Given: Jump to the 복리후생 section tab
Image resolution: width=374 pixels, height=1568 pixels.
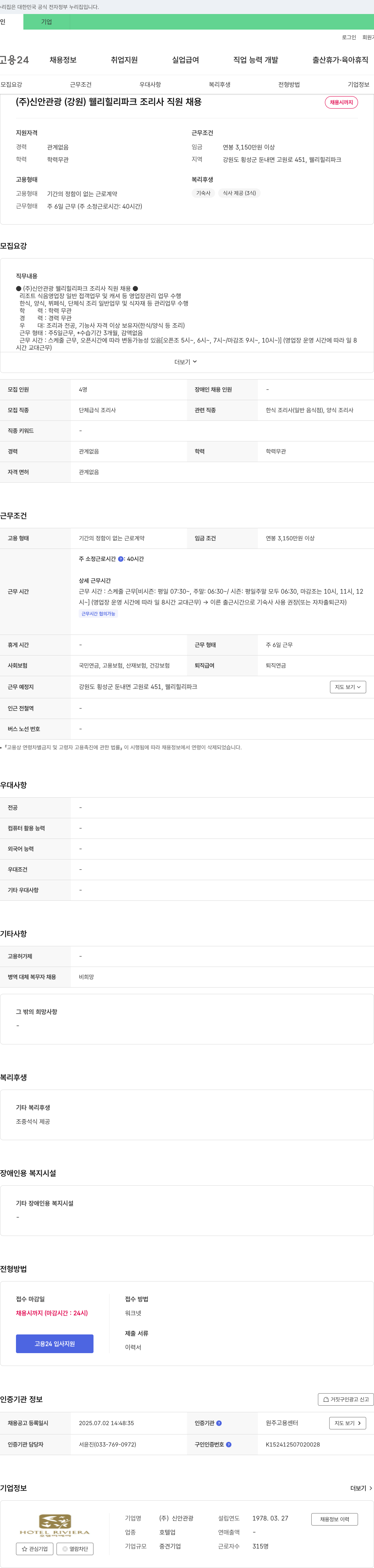Looking at the screenshot, I should click(x=219, y=84).
